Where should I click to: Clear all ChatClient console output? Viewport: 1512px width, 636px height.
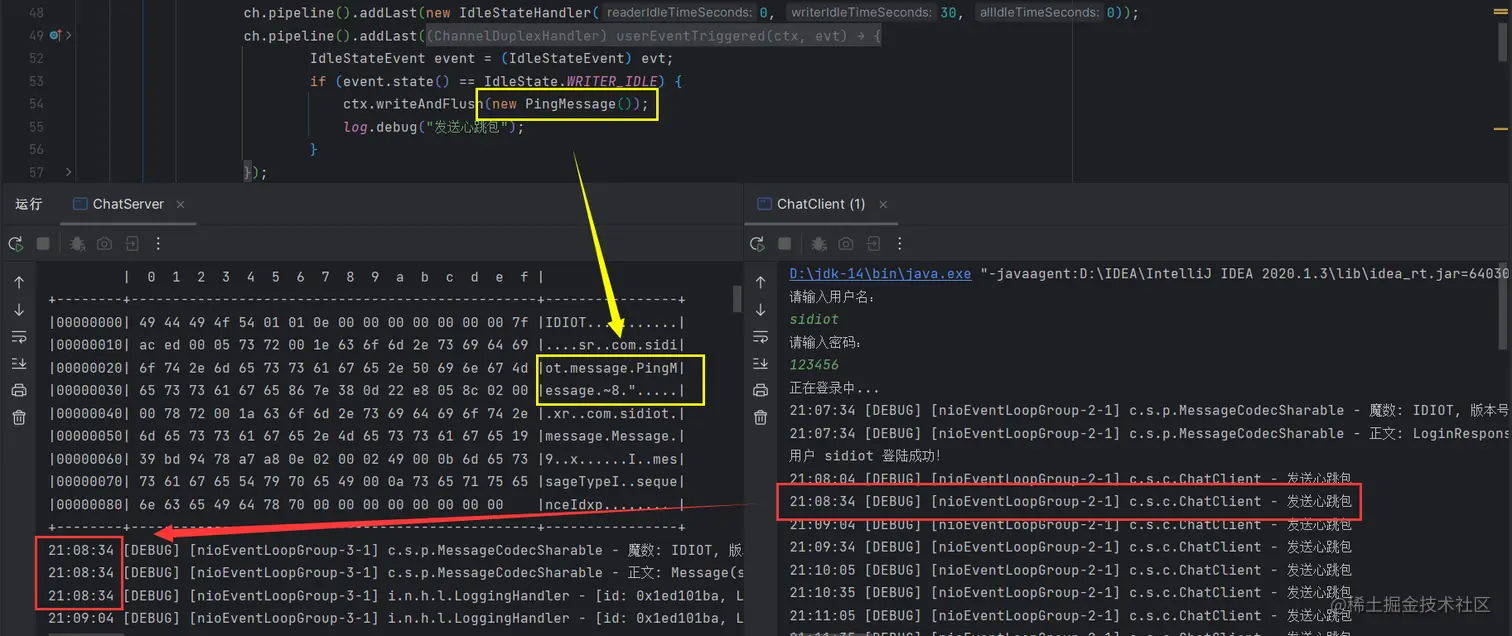point(760,418)
